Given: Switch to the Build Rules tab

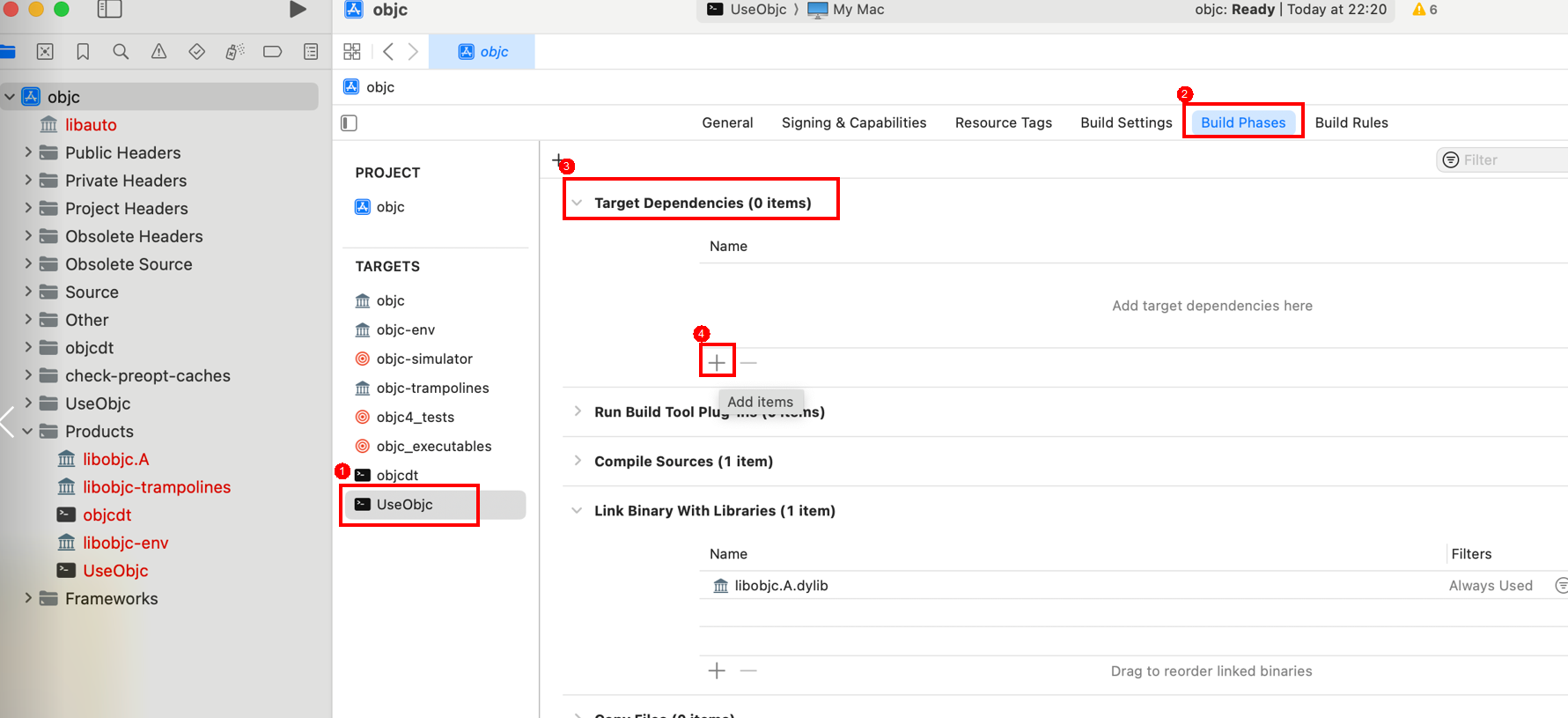Looking at the screenshot, I should coord(1351,122).
